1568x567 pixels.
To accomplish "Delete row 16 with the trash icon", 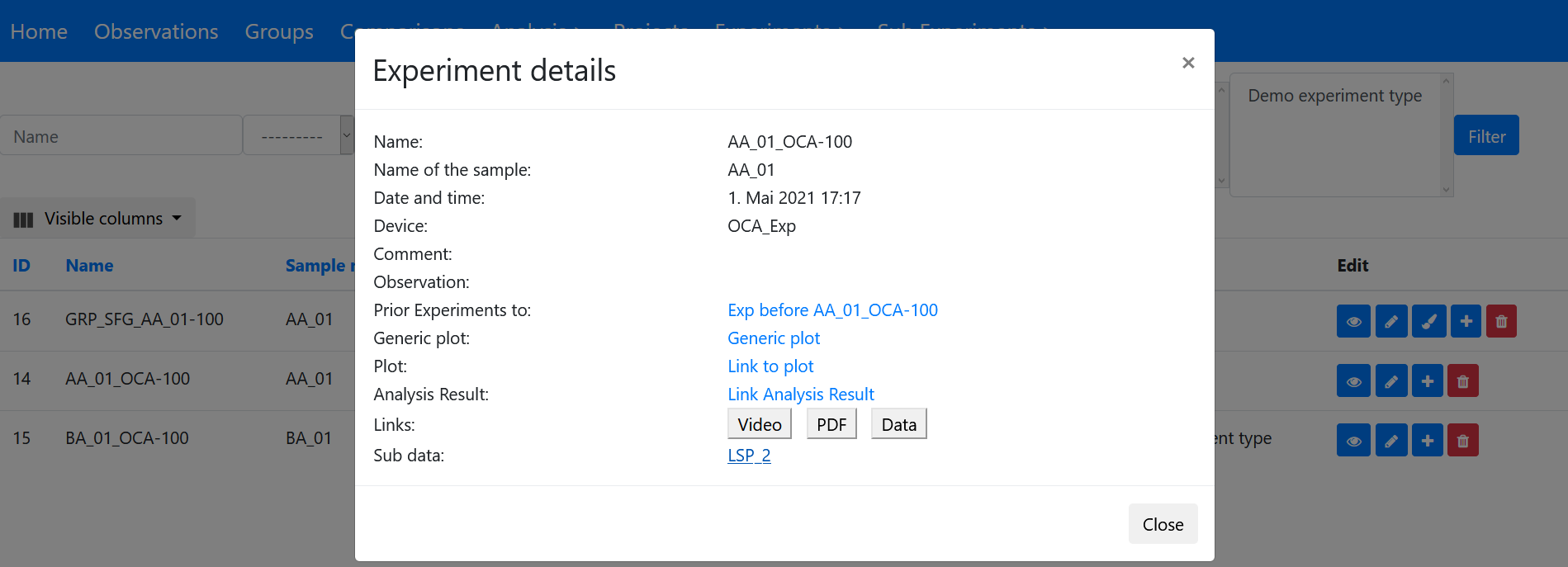I will click(1501, 321).
